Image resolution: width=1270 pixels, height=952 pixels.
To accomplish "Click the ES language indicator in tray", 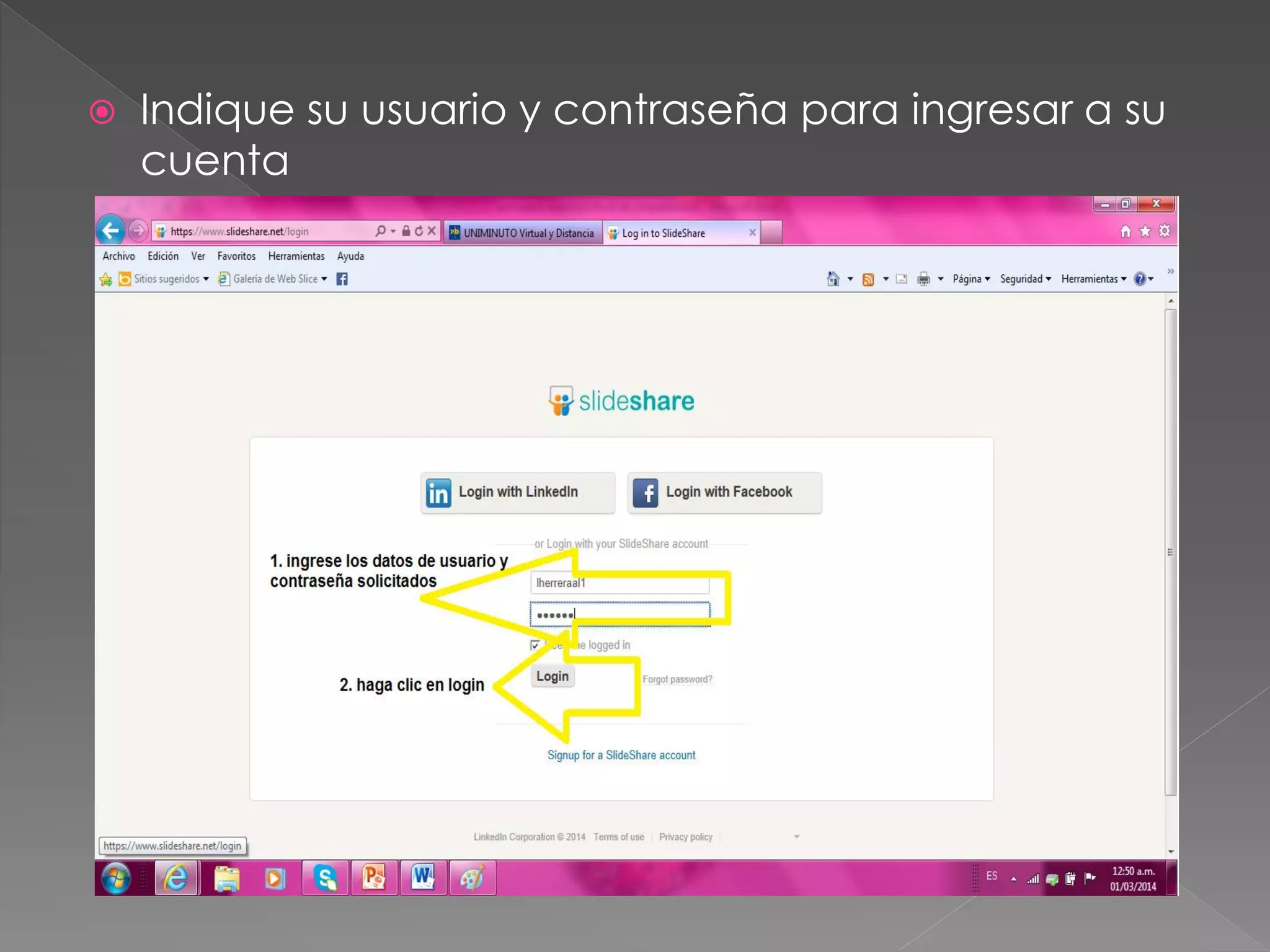I will pos(992,875).
